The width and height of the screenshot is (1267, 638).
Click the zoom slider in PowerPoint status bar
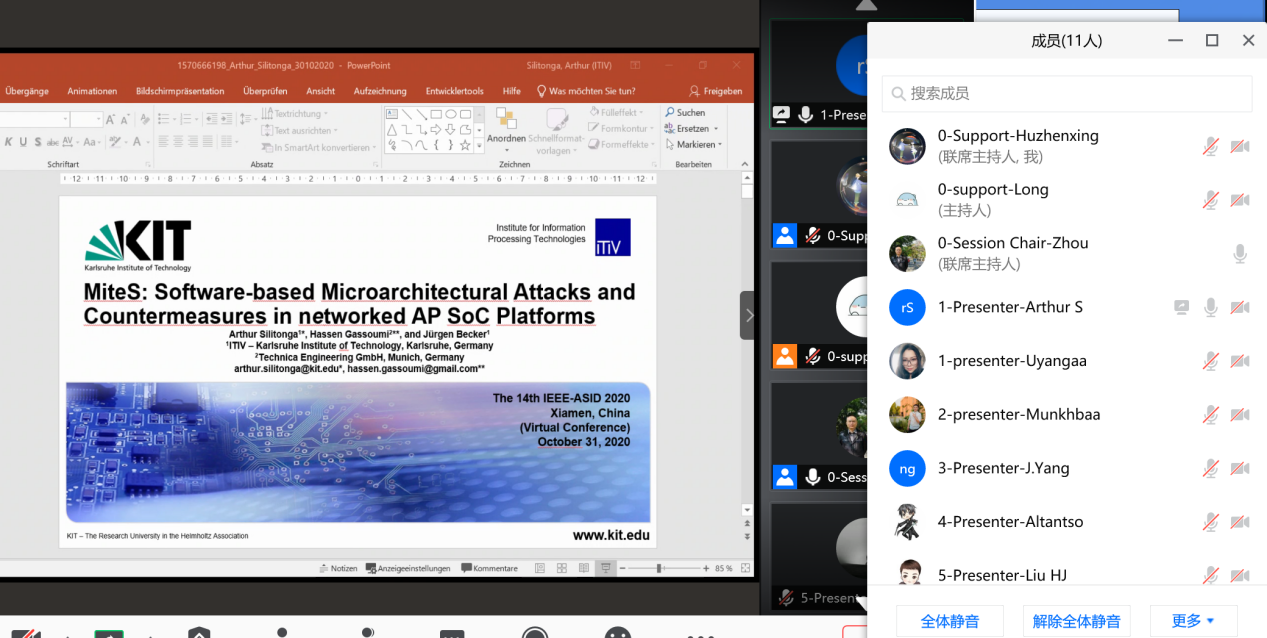pos(659,568)
